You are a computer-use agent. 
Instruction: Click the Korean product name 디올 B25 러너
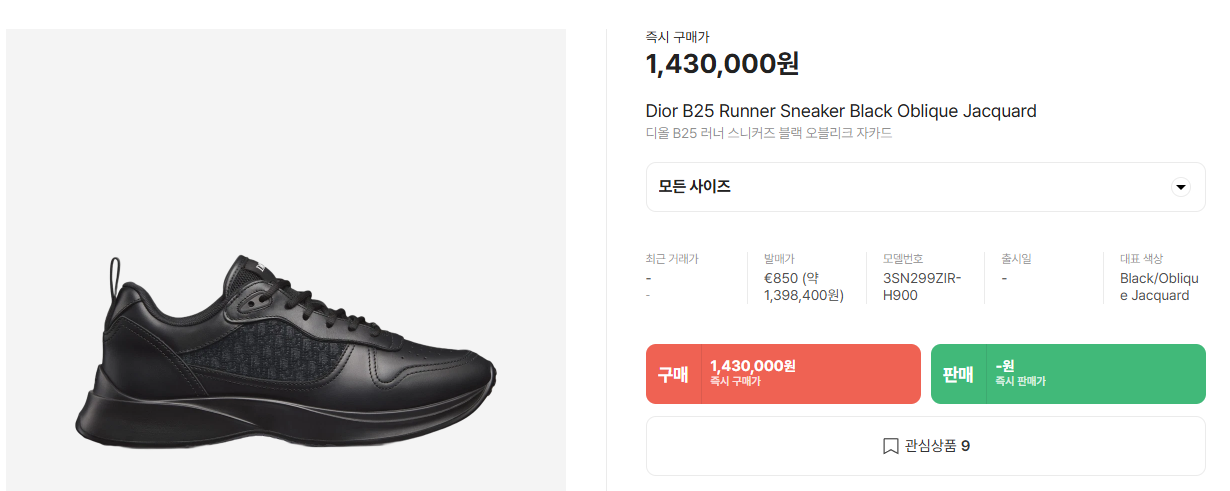768,133
